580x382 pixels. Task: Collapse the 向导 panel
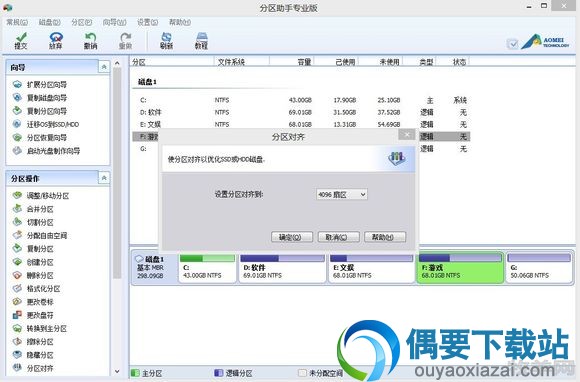tap(104, 67)
